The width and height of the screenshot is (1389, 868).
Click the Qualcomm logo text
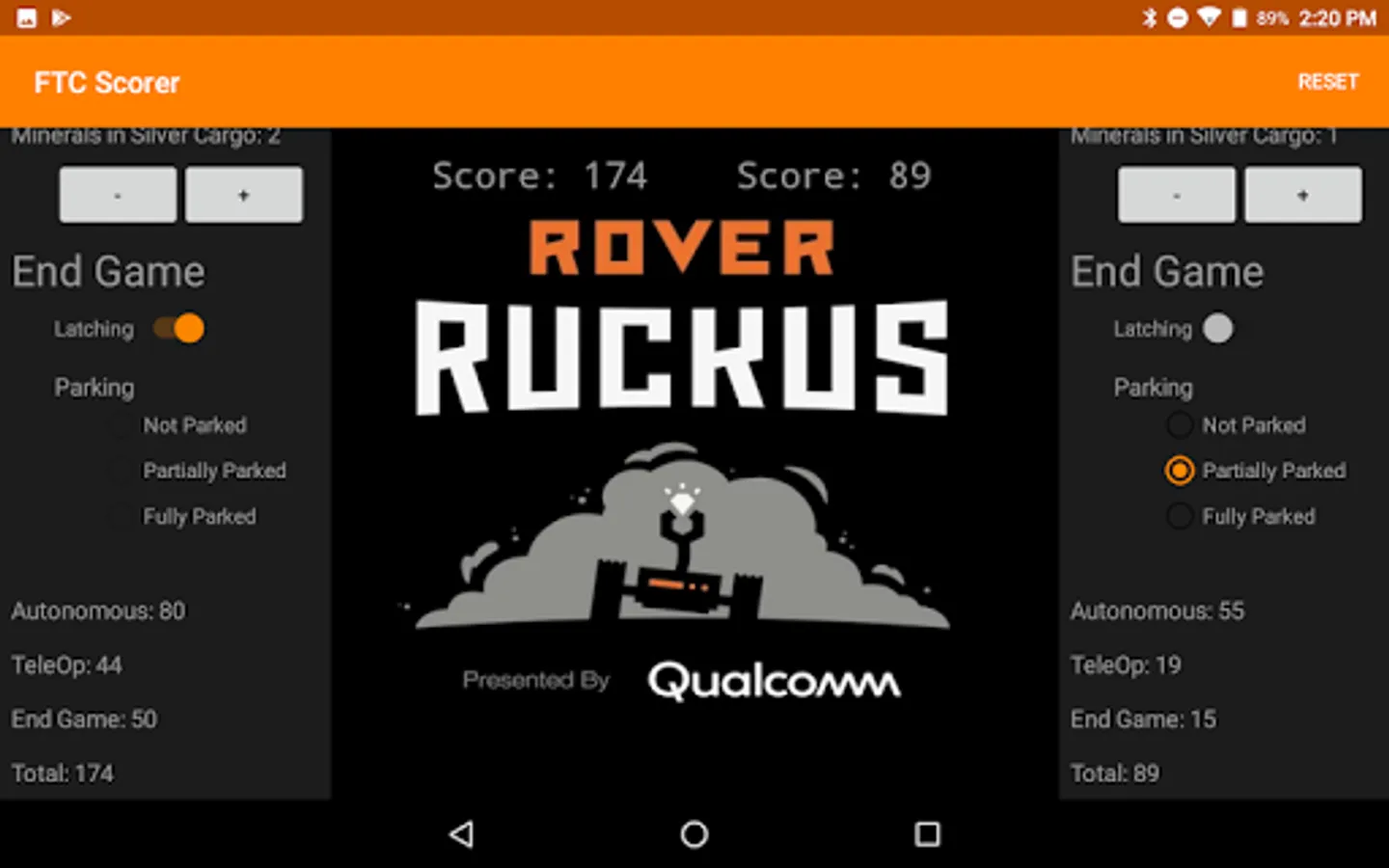(x=775, y=681)
